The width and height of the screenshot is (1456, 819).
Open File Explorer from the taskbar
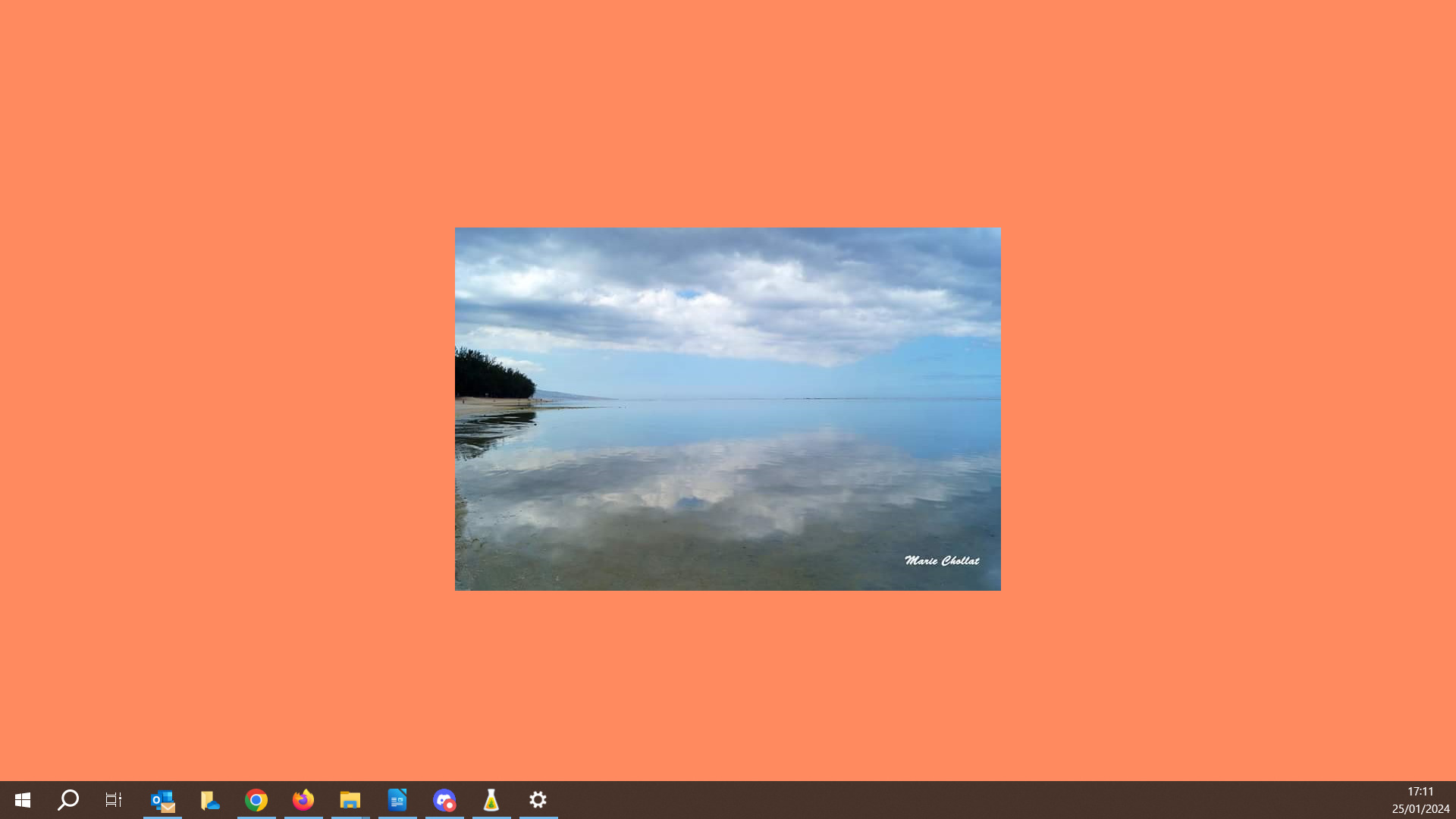point(350,800)
